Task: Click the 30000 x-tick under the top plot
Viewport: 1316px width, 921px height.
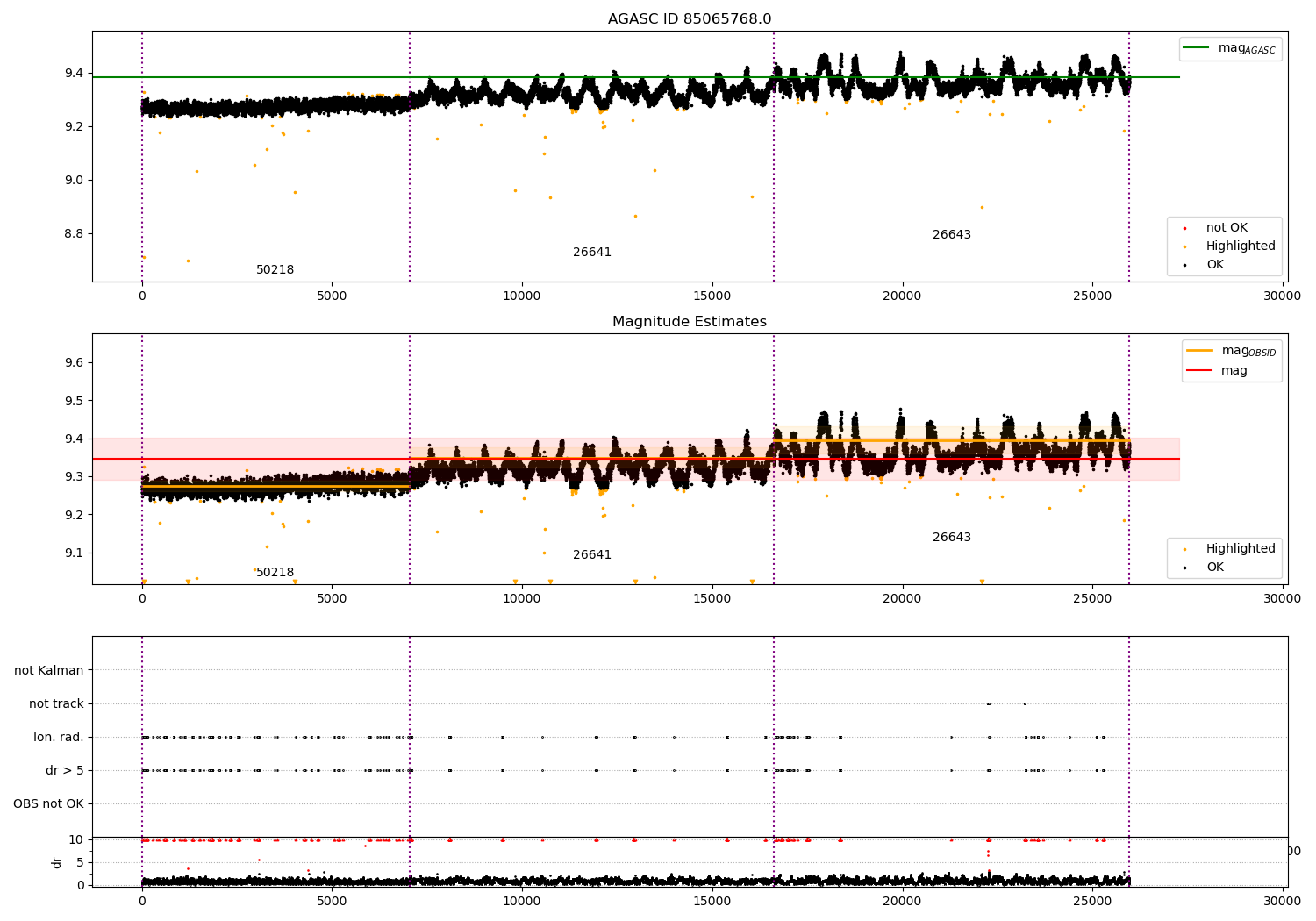Action: pos(1282,296)
